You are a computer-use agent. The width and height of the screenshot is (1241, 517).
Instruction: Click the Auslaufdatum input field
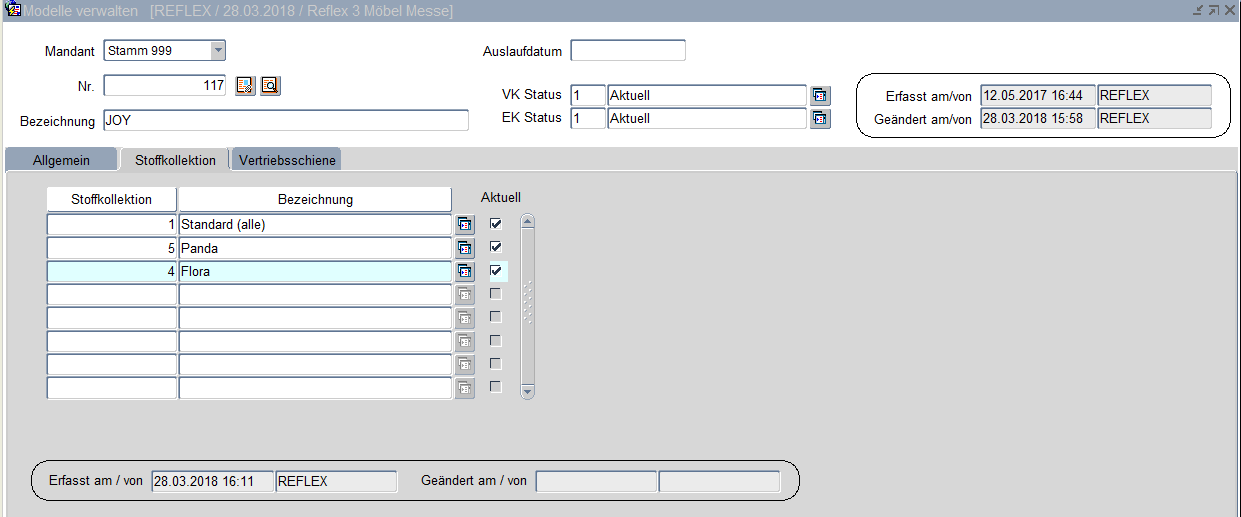point(627,51)
